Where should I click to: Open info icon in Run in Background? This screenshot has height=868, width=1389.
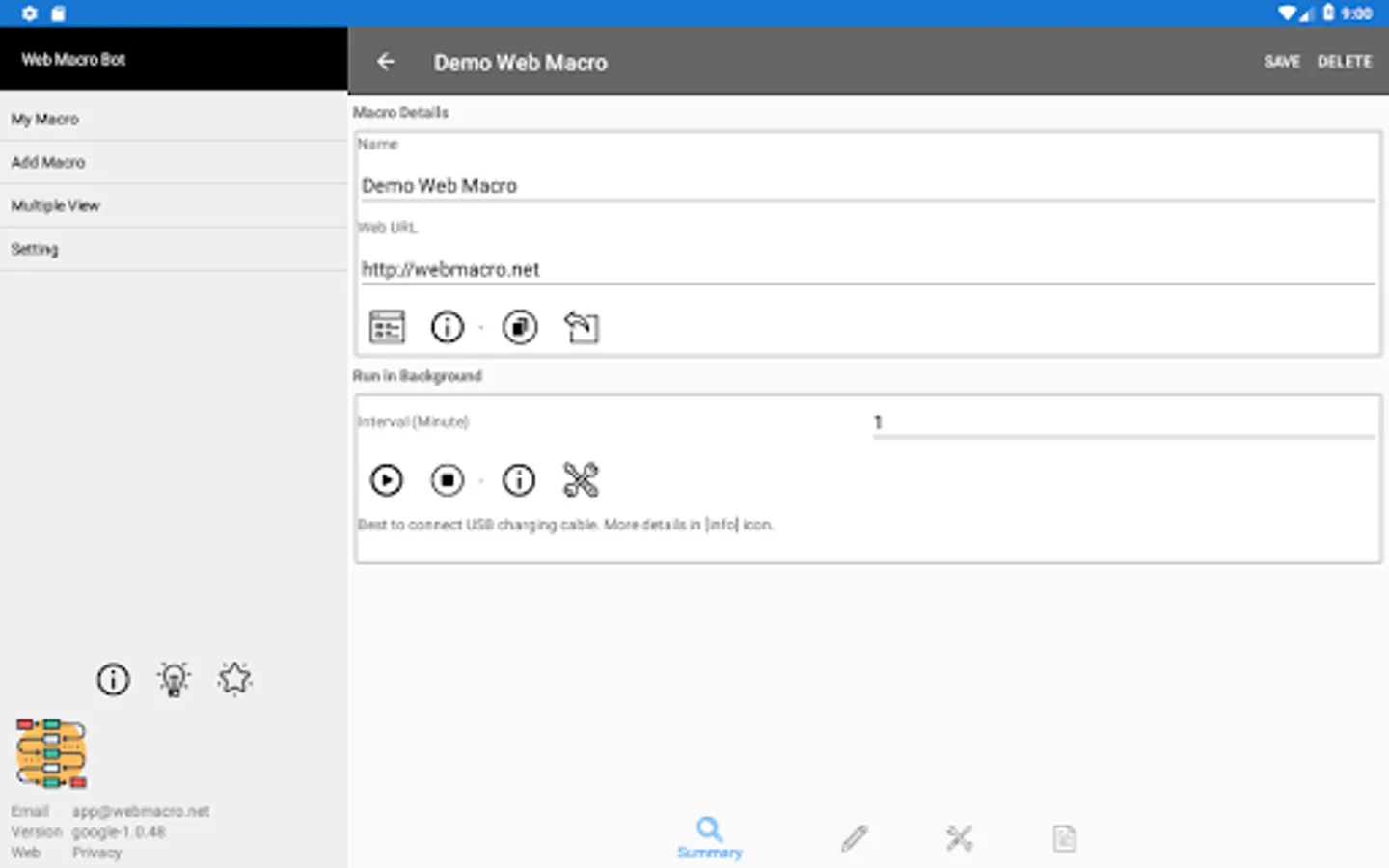pos(519,480)
